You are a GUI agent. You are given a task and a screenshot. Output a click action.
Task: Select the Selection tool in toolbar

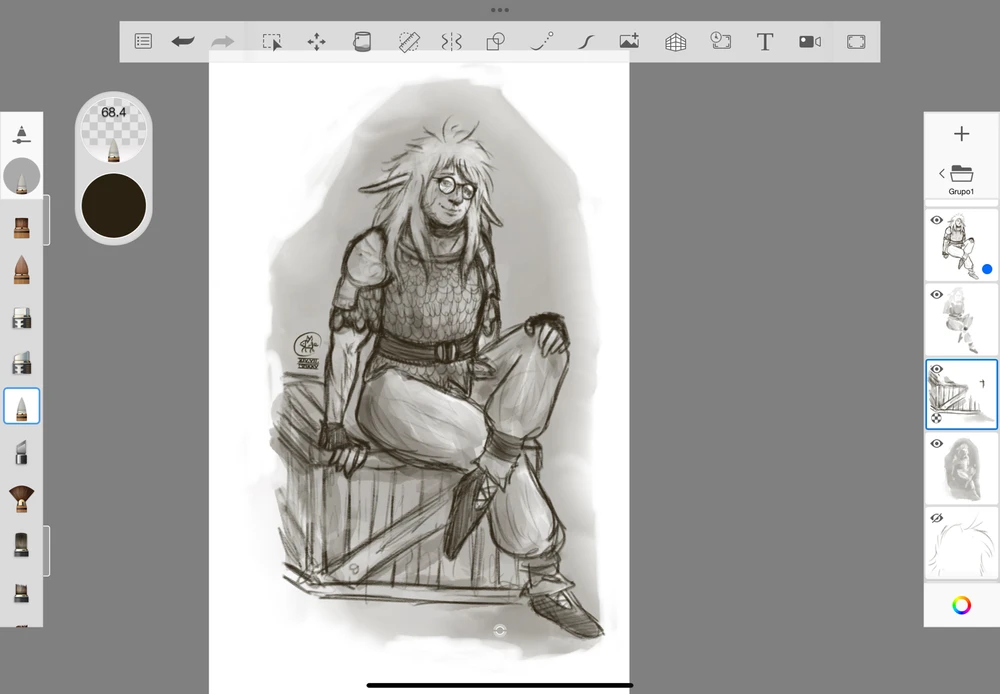click(272, 41)
